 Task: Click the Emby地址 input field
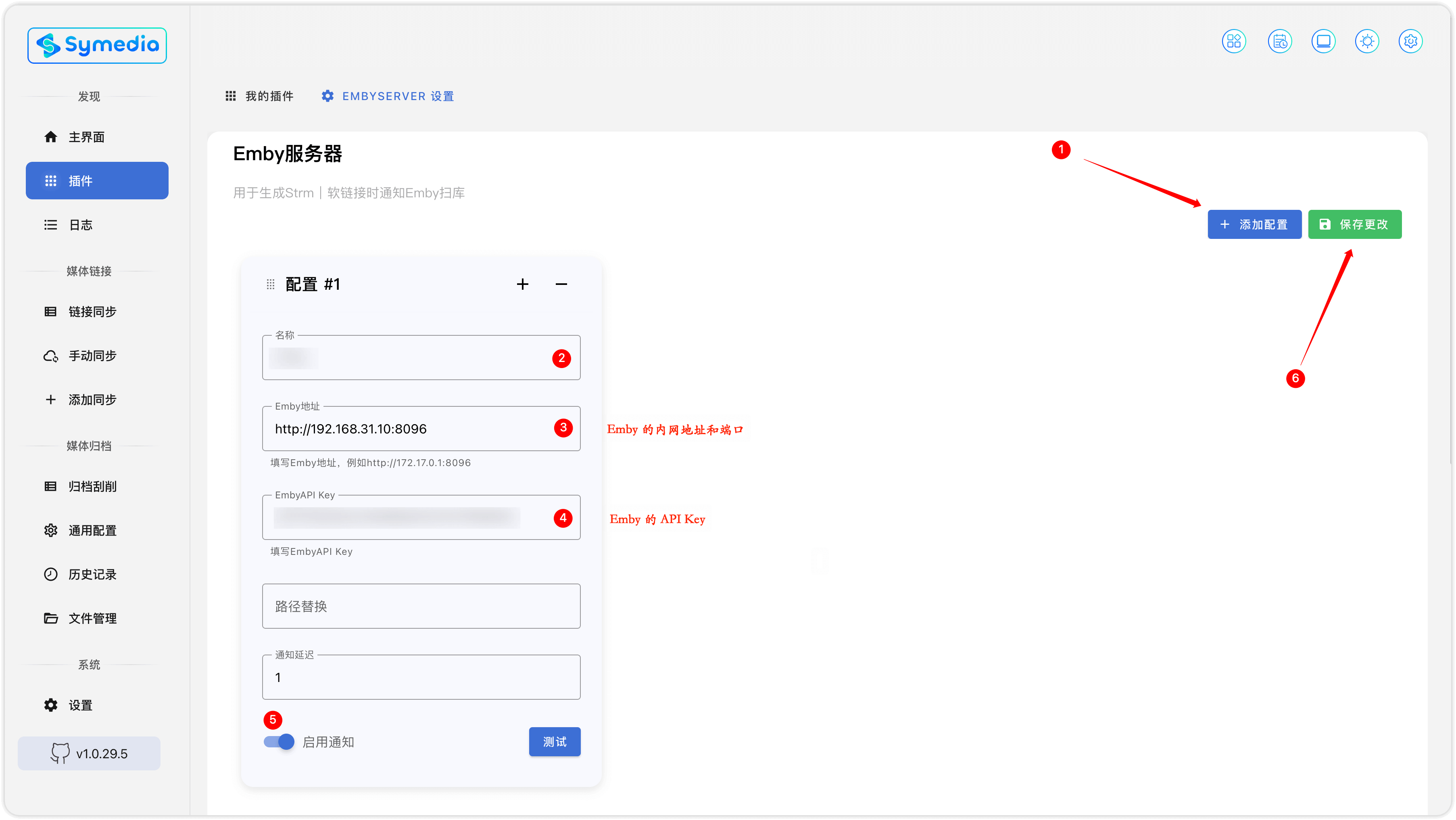tap(421, 429)
